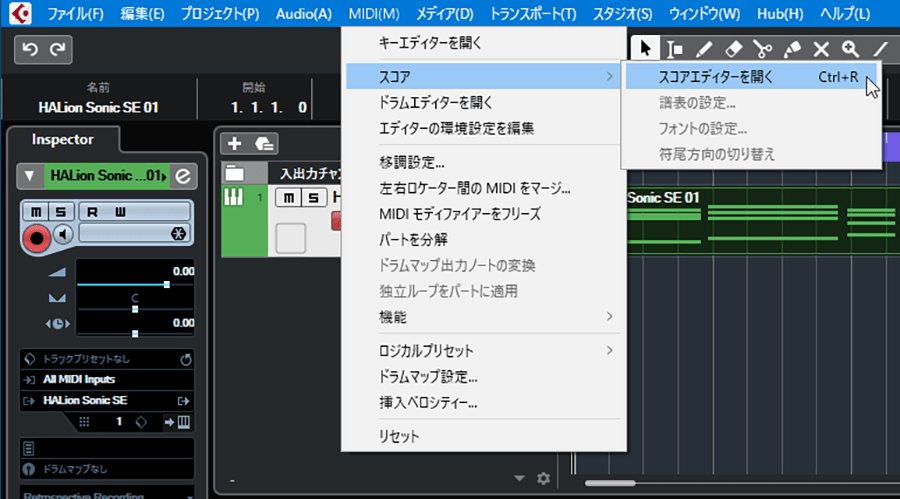The height and width of the screenshot is (499, 900).
Task: Click the program selector diamond icon
Action: coord(141,422)
